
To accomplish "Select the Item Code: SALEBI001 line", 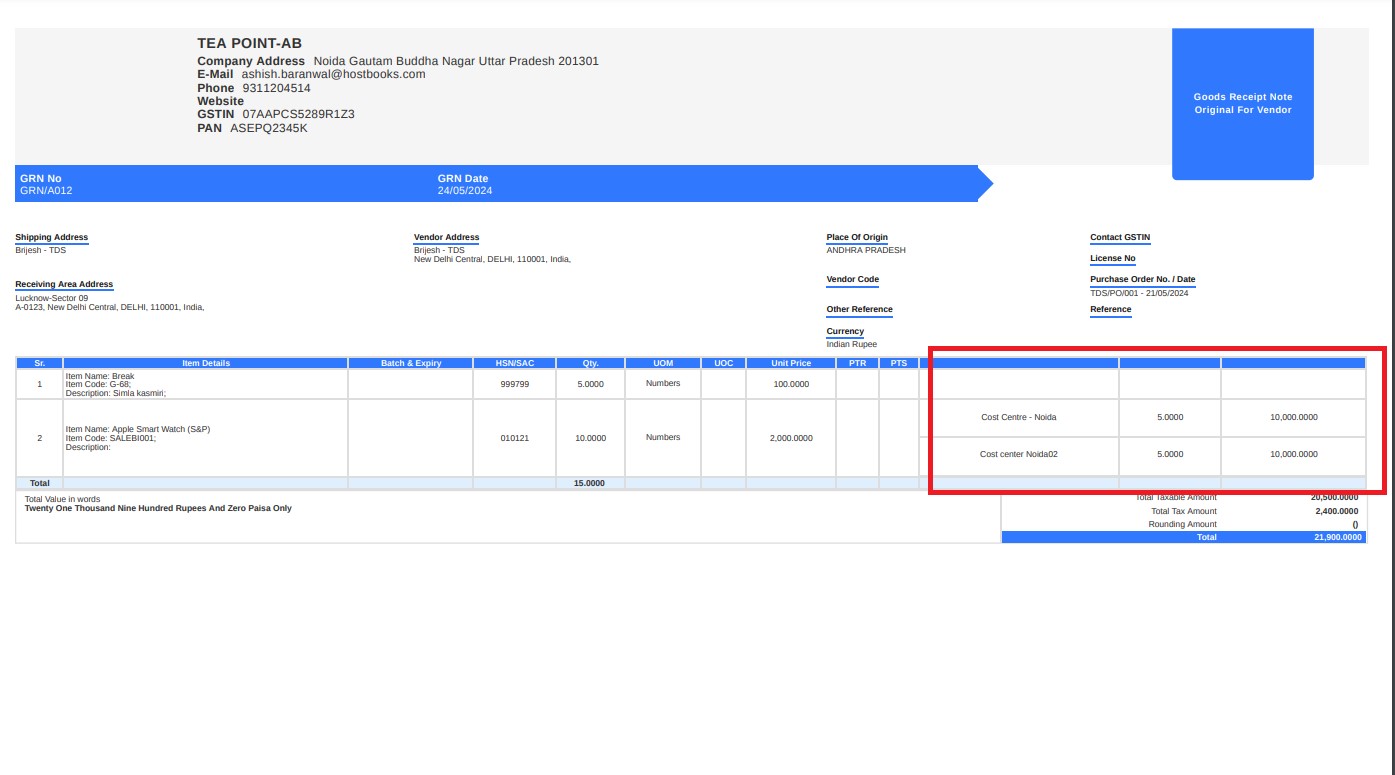I will (110, 438).
